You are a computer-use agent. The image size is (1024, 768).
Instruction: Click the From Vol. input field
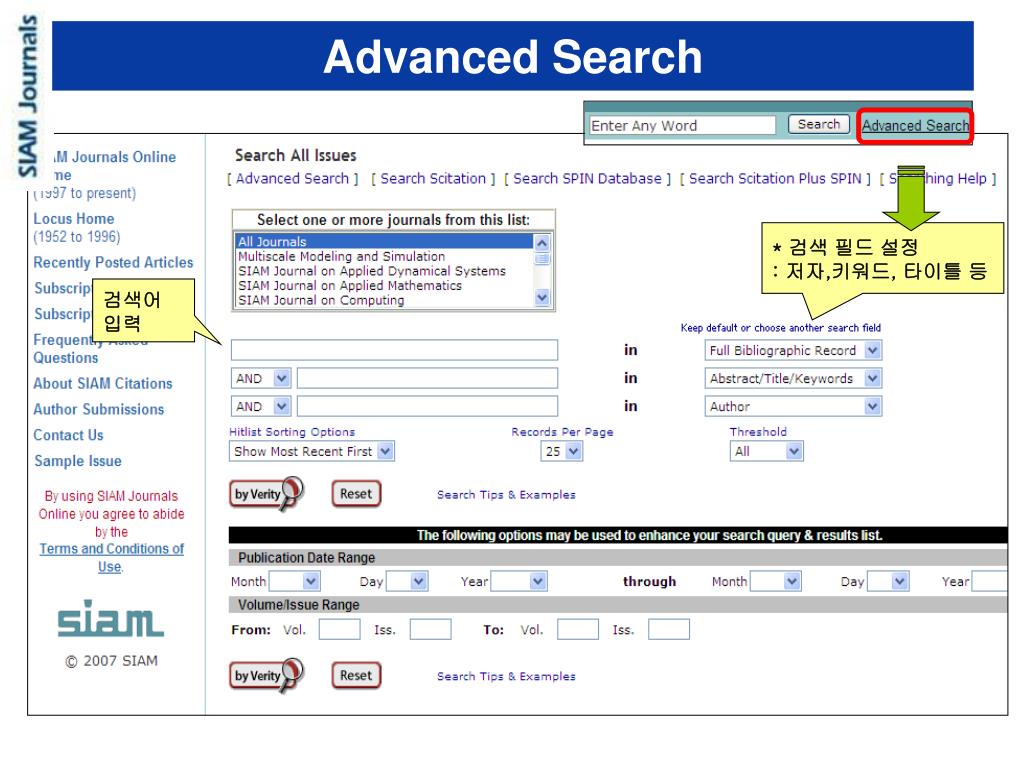[340, 630]
